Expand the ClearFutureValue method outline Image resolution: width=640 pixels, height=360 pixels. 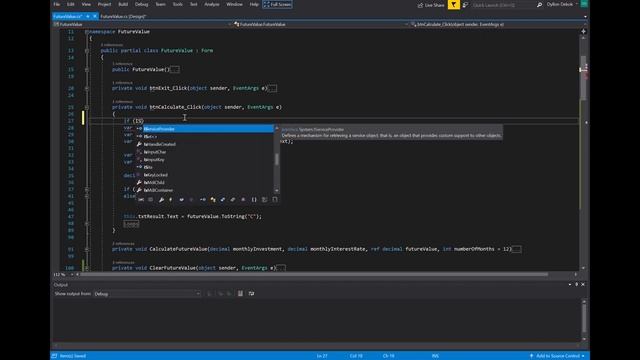pos(87,268)
